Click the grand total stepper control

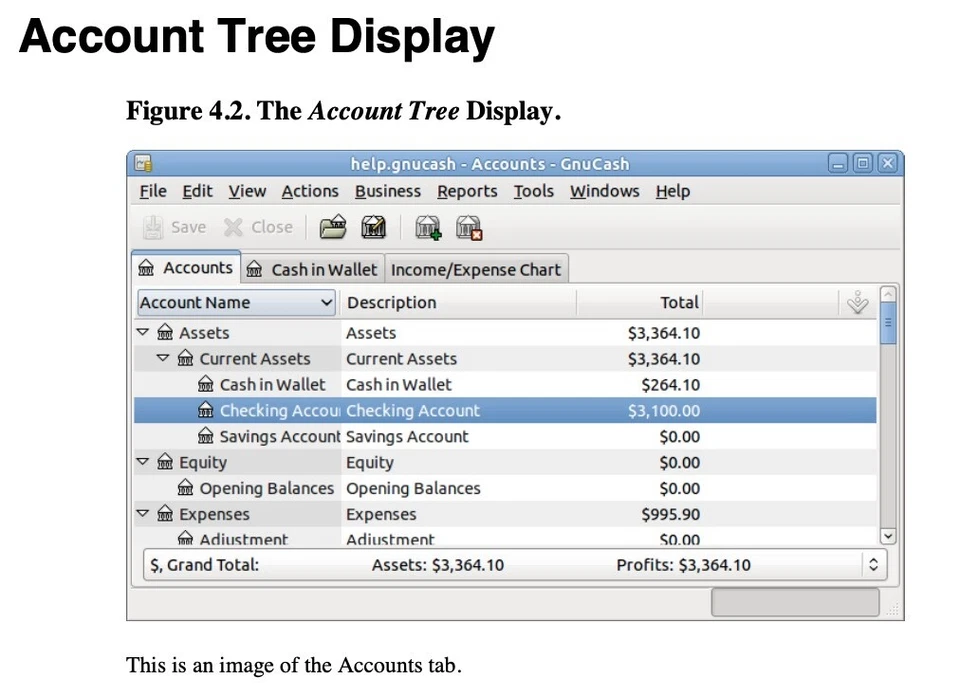(873, 564)
